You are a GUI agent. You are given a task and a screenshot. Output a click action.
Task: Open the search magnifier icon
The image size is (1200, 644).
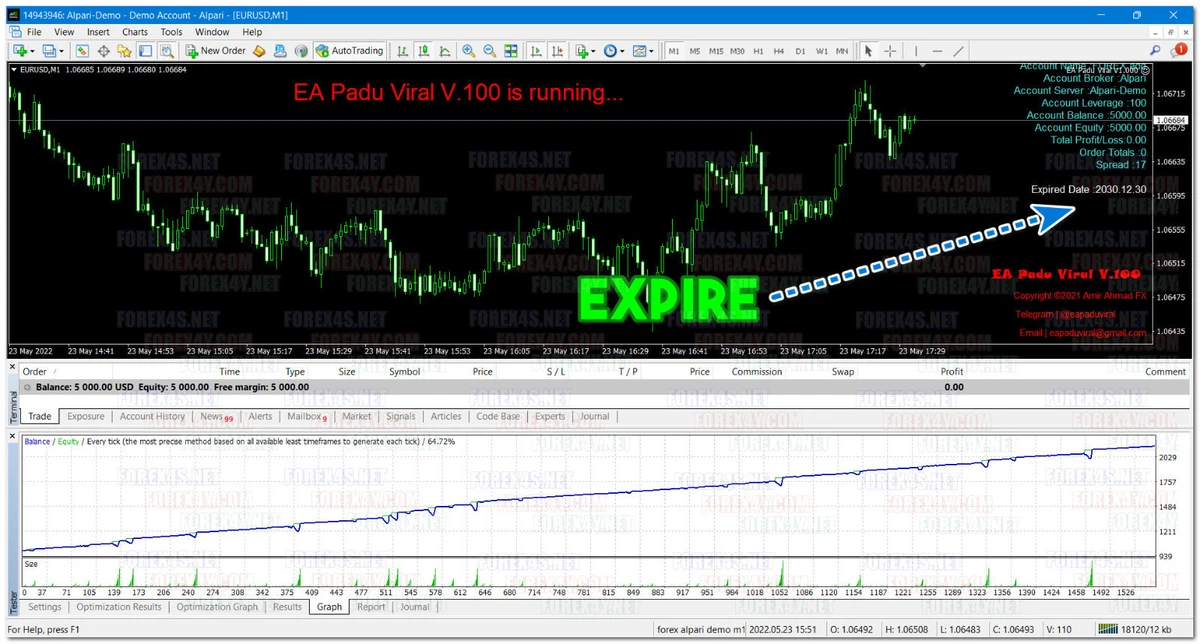(x=1154, y=51)
